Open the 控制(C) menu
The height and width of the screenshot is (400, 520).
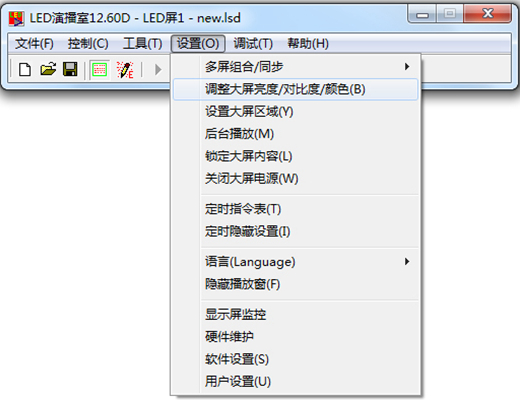coord(88,44)
